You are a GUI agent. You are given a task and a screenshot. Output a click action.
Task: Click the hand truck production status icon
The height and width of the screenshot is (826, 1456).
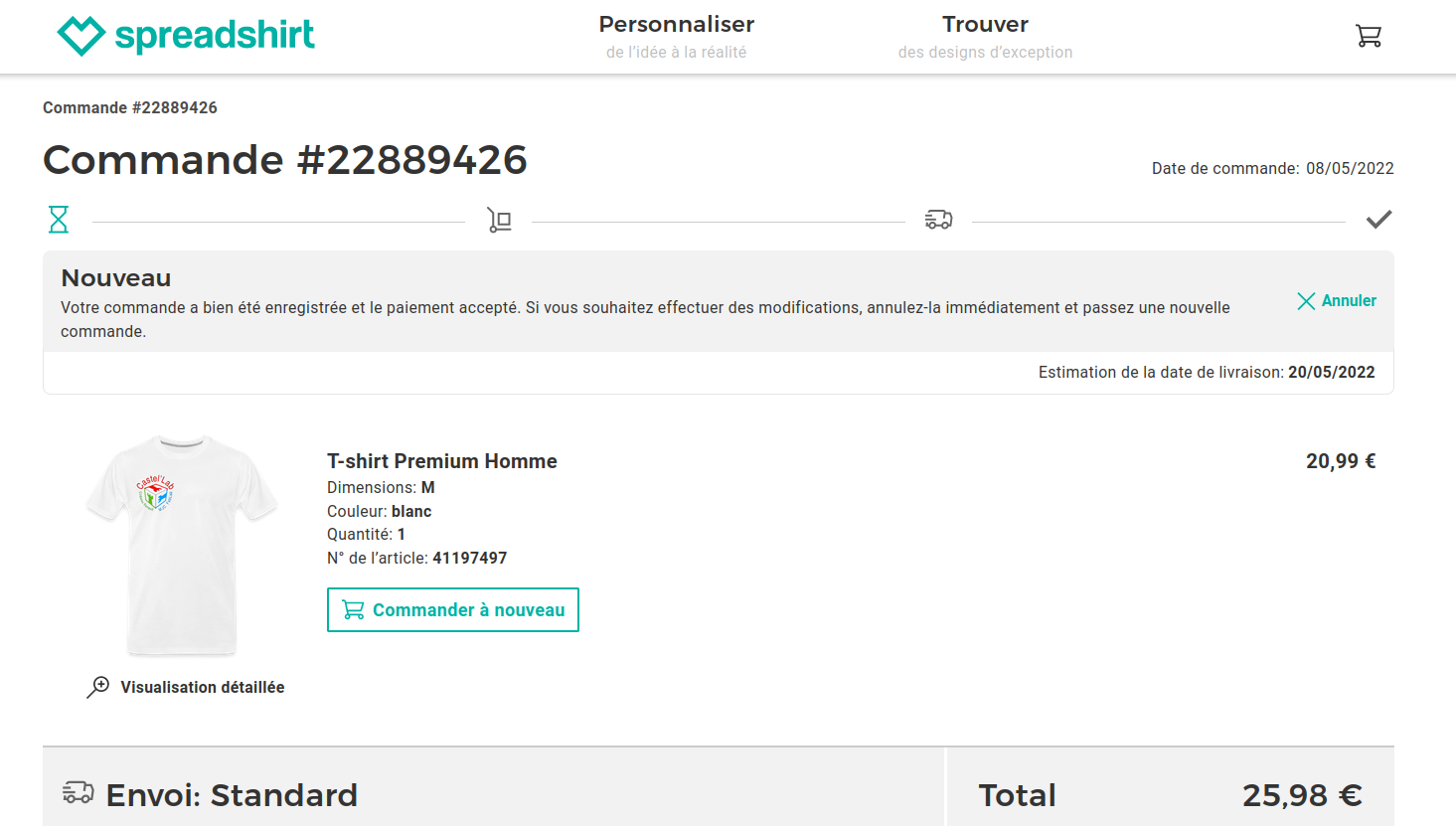[499, 220]
